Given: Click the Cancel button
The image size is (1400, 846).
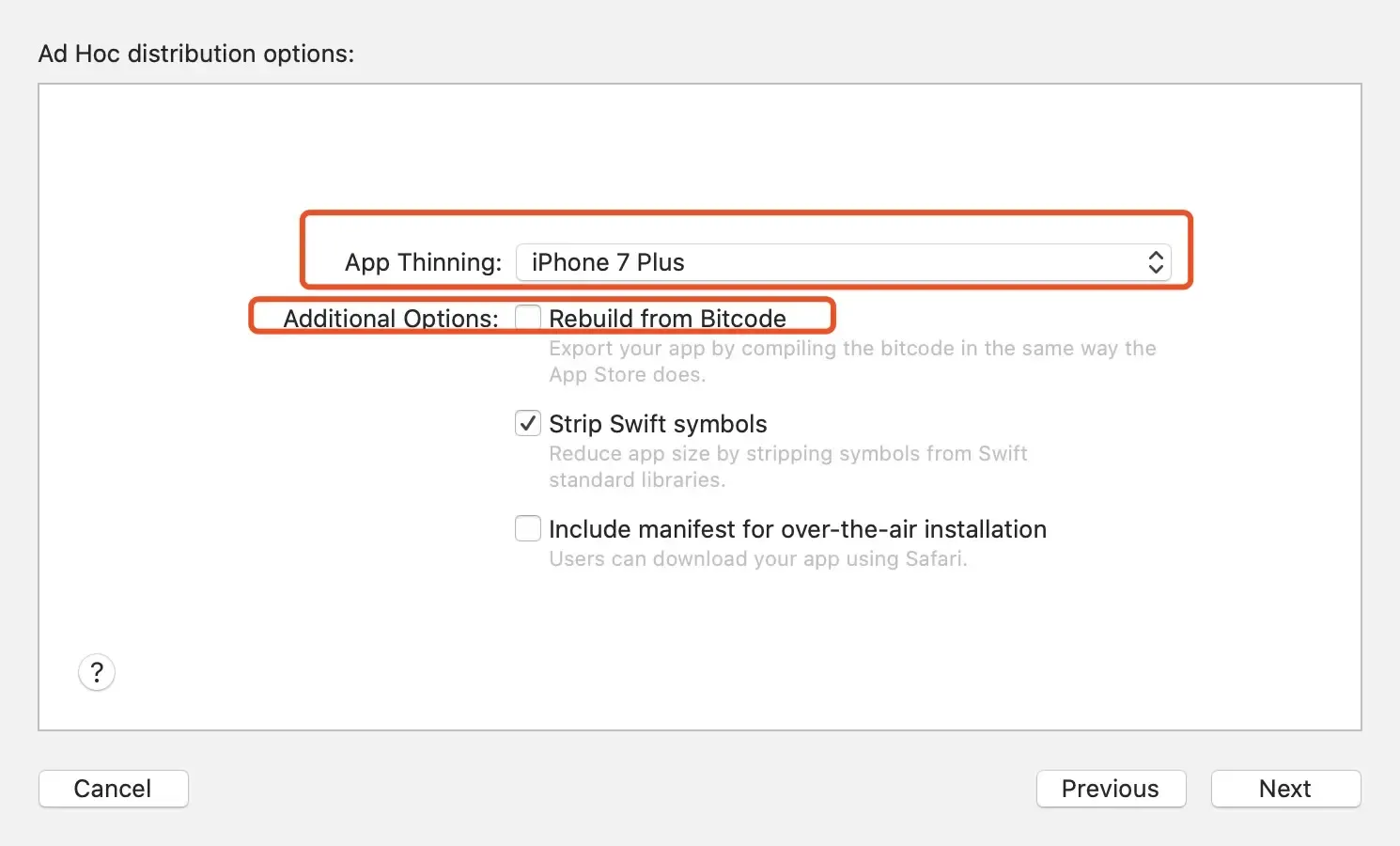Looking at the screenshot, I should [x=114, y=789].
